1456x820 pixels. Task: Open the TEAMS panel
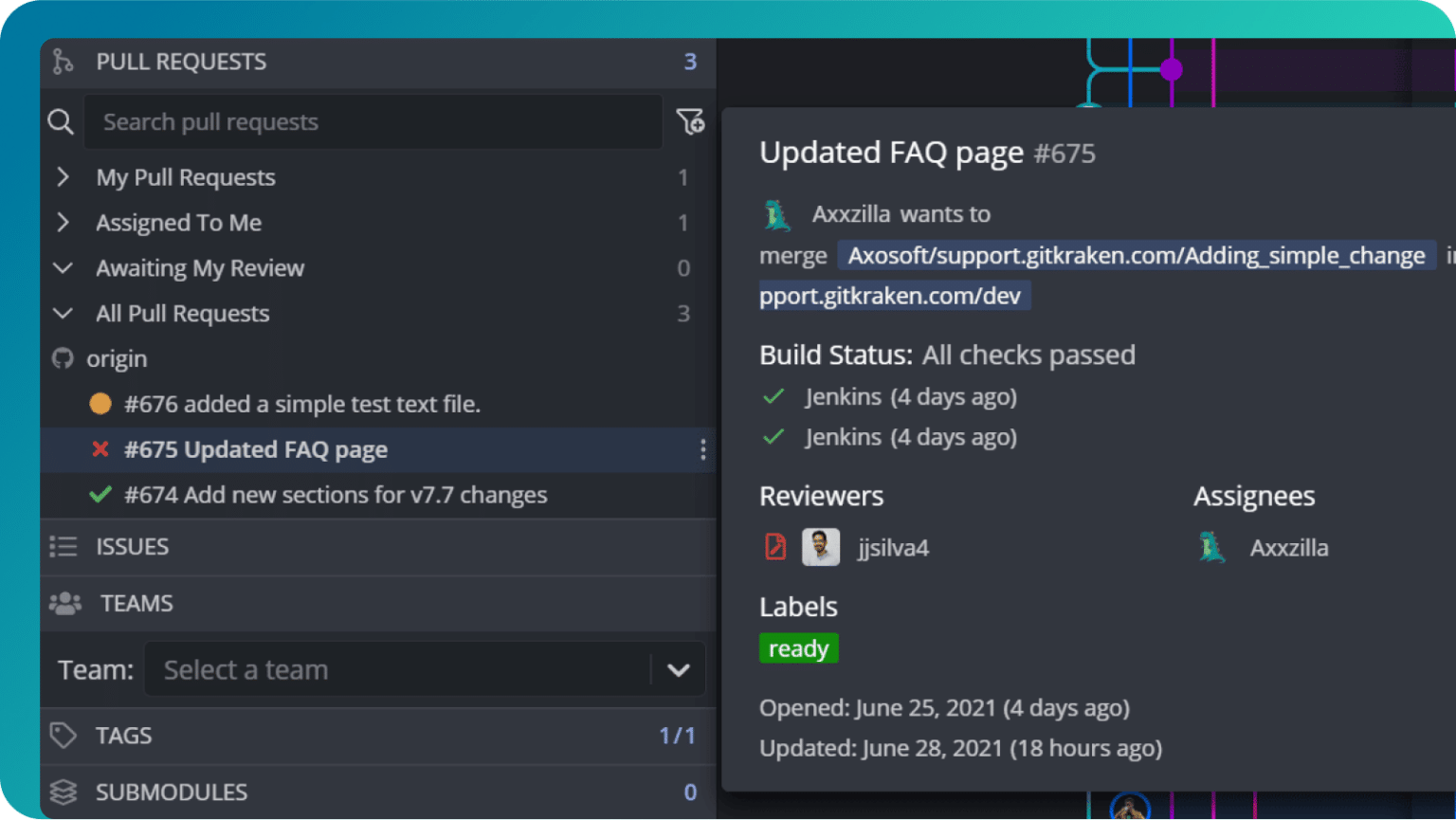coord(377,604)
